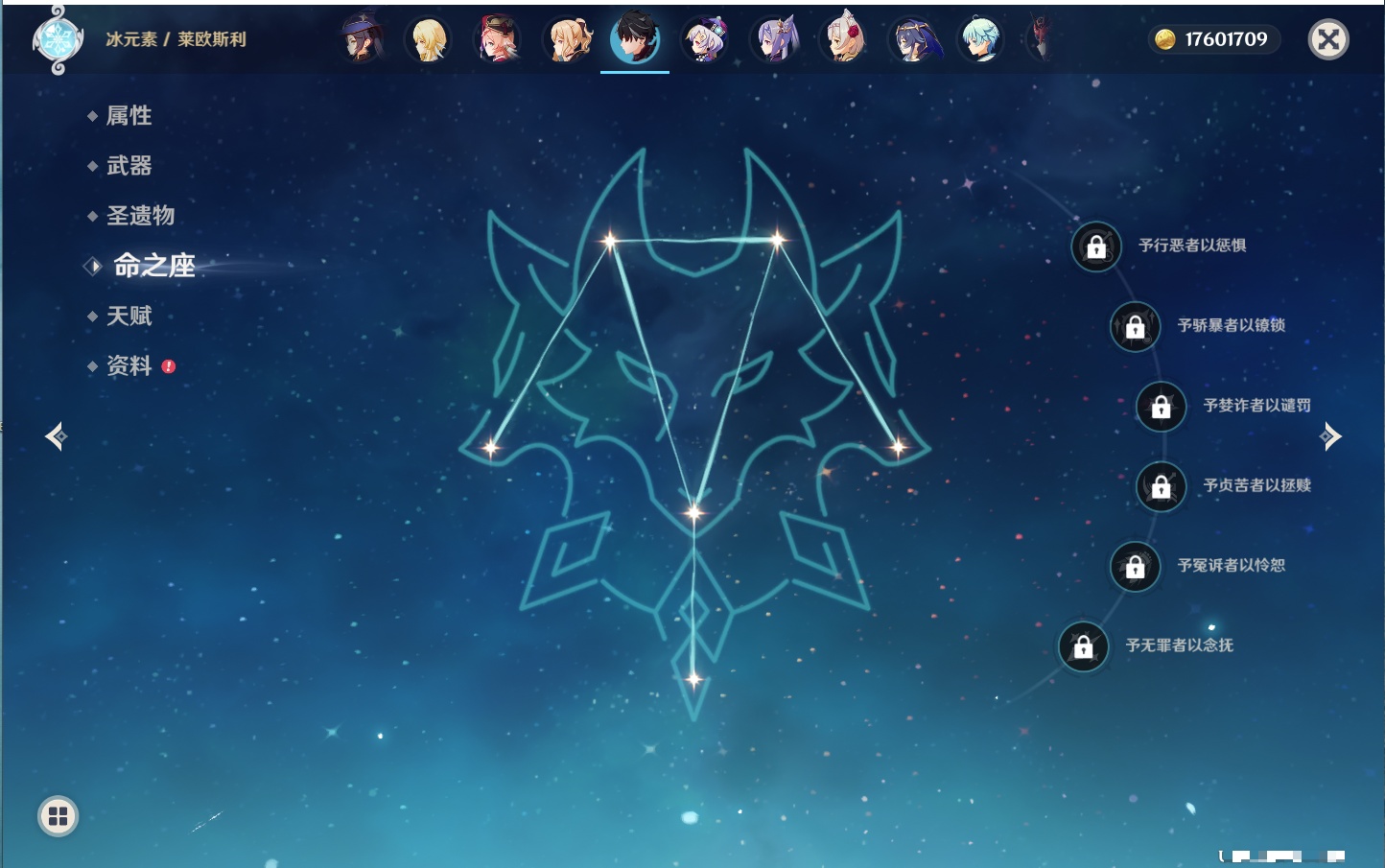Select Keqing's purple-haired avatar
Screen dimensions: 1385x868
point(775,39)
